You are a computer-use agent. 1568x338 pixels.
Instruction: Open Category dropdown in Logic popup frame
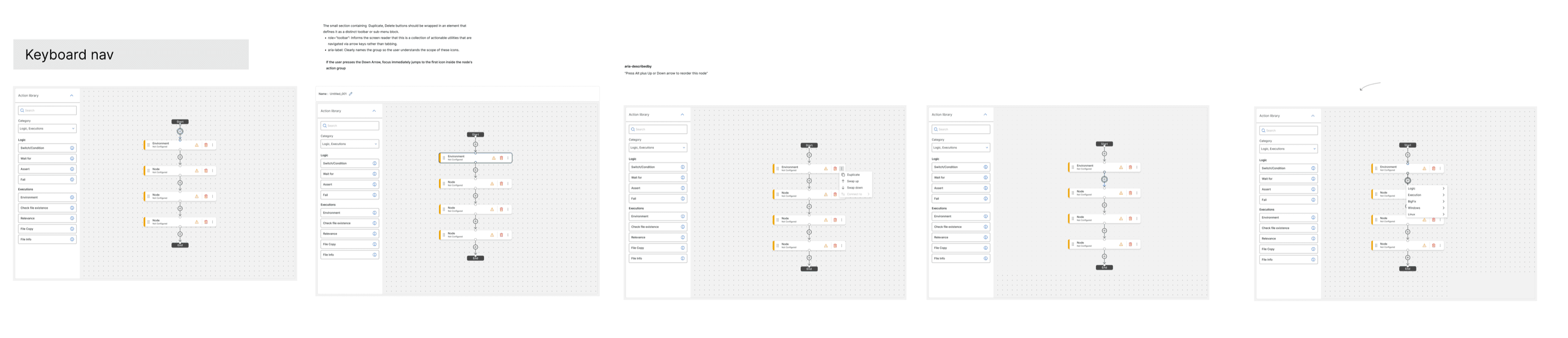pos(1288,149)
